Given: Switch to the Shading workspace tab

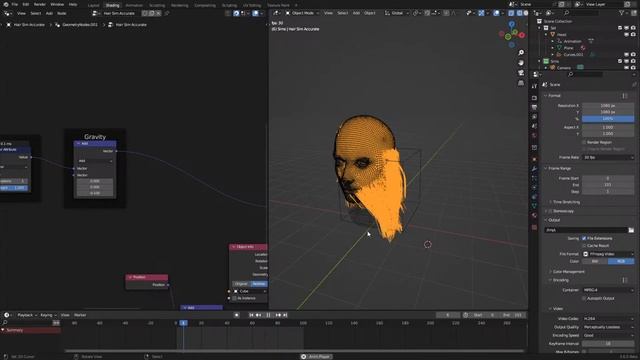Looking at the screenshot, I should click(x=112, y=5).
